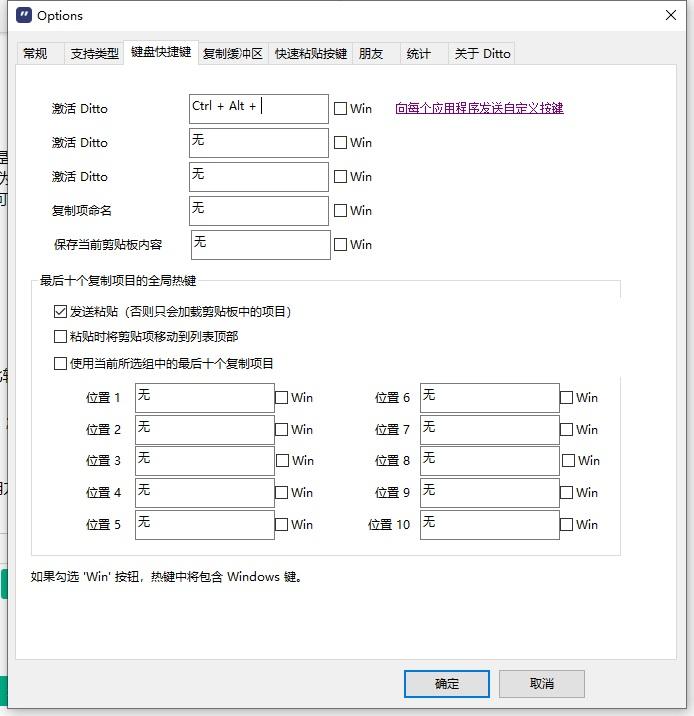Open 向每个应用程序发送自定义按键 link
Image resolution: width=694 pixels, height=716 pixels.
click(479, 108)
